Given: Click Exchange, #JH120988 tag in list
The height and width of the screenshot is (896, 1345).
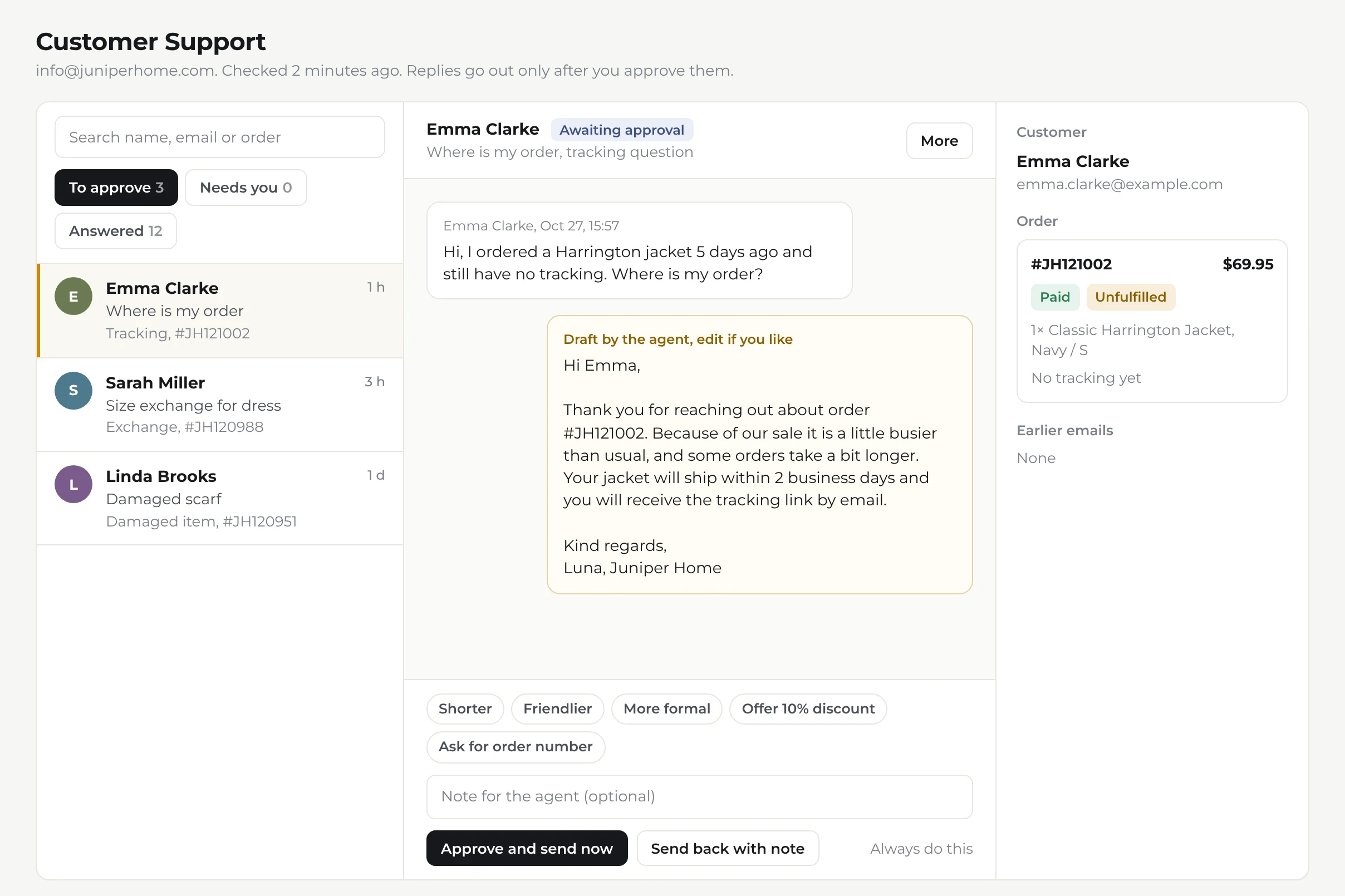Looking at the screenshot, I should [x=185, y=427].
